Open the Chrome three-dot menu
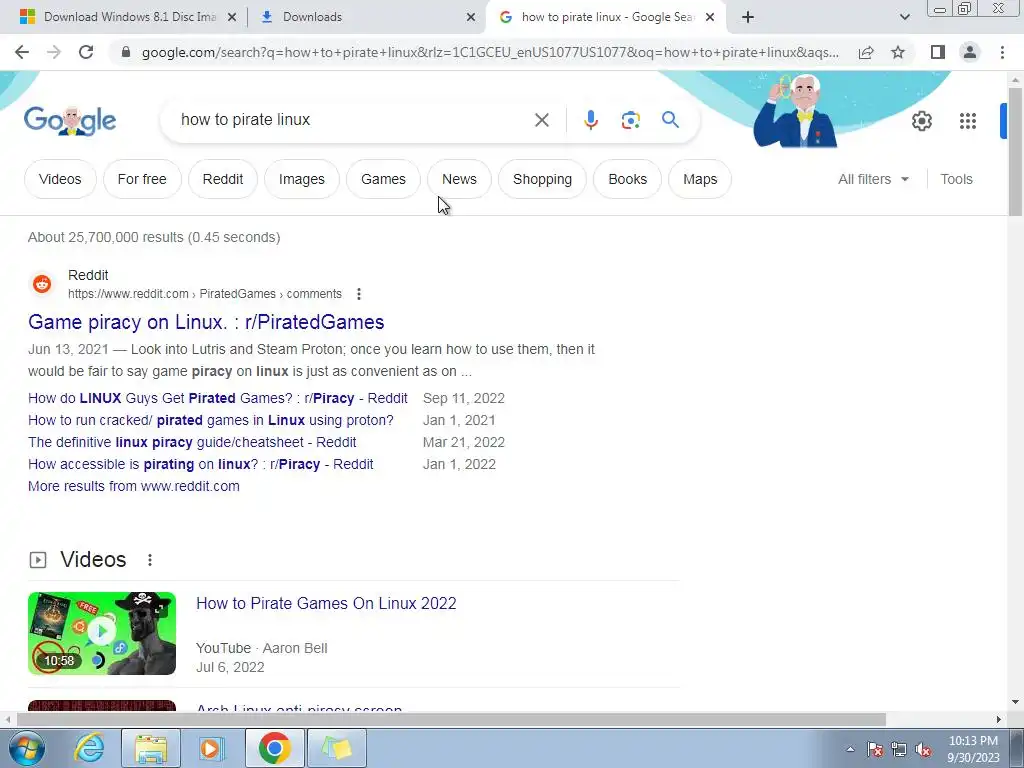This screenshot has width=1024, height=768. point(1002,52)
